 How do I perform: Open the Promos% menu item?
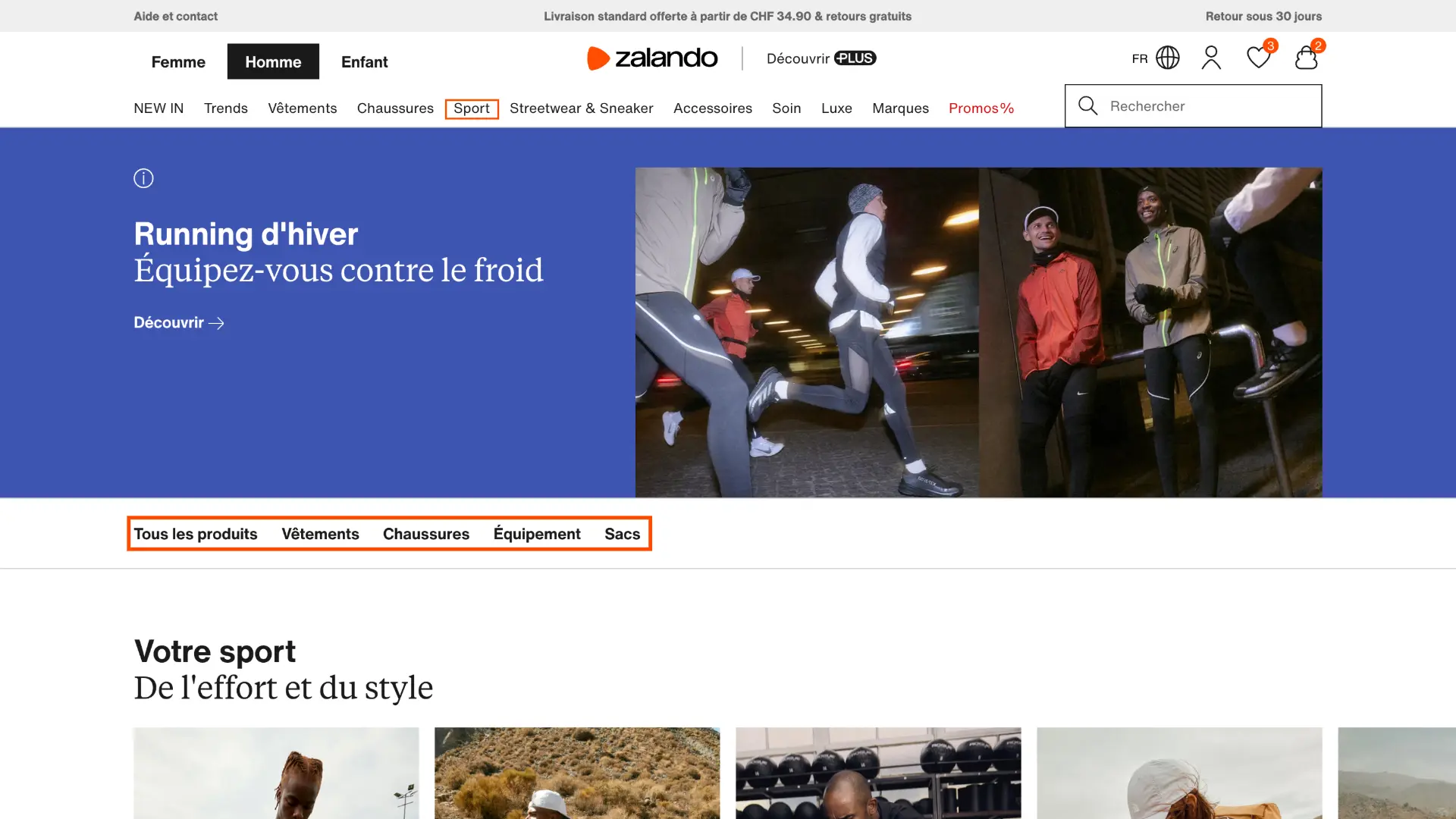pos(981,108)
